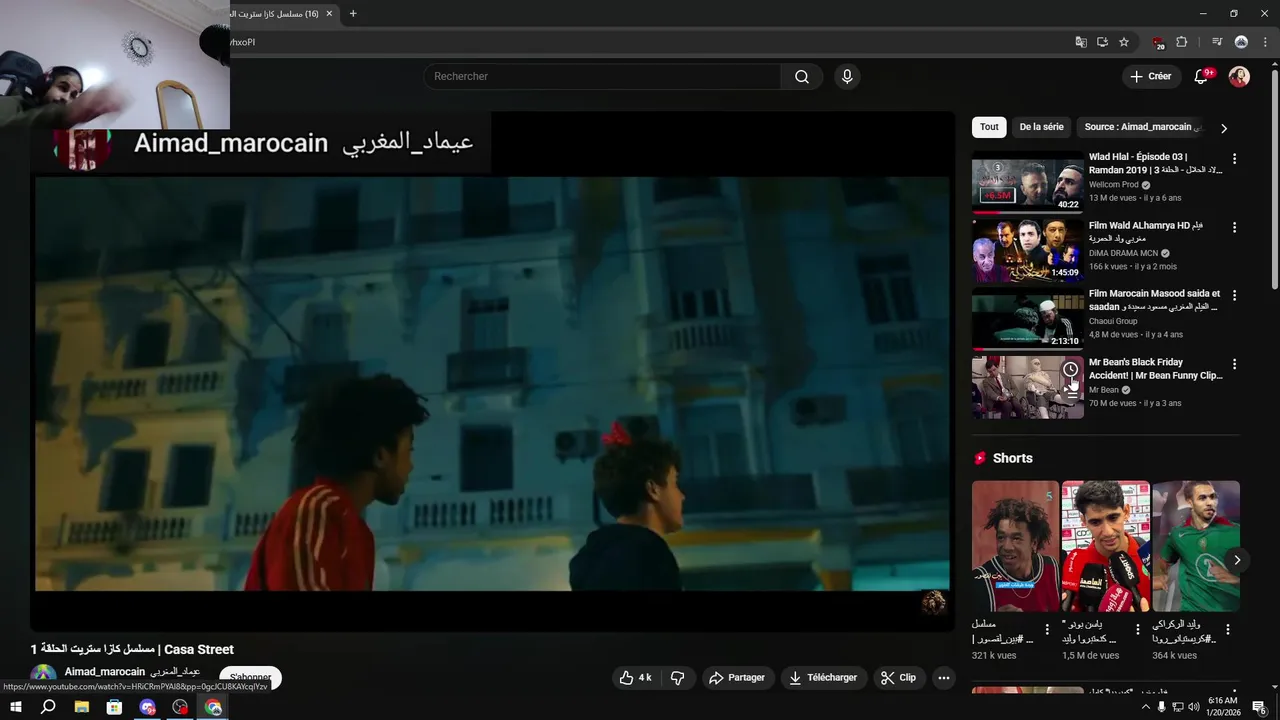
Task: Select the Tout filter chip
Action: point(989,127)
